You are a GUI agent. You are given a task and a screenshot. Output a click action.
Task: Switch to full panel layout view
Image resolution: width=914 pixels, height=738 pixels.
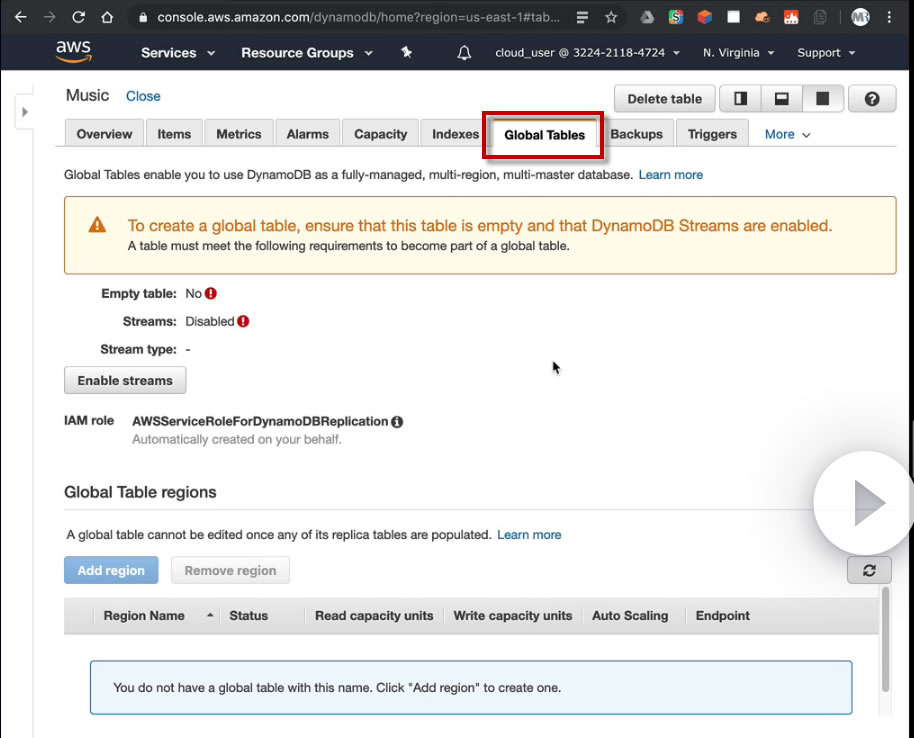click(x=823, y=98)
